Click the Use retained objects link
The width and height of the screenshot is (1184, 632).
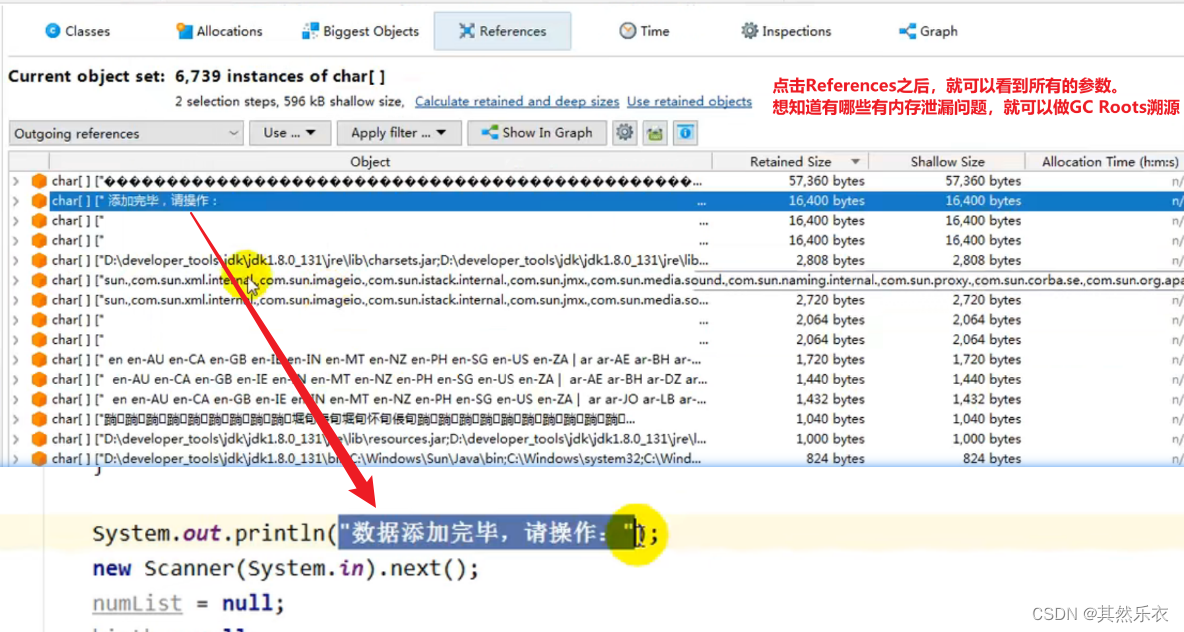(x=690, y=101)
